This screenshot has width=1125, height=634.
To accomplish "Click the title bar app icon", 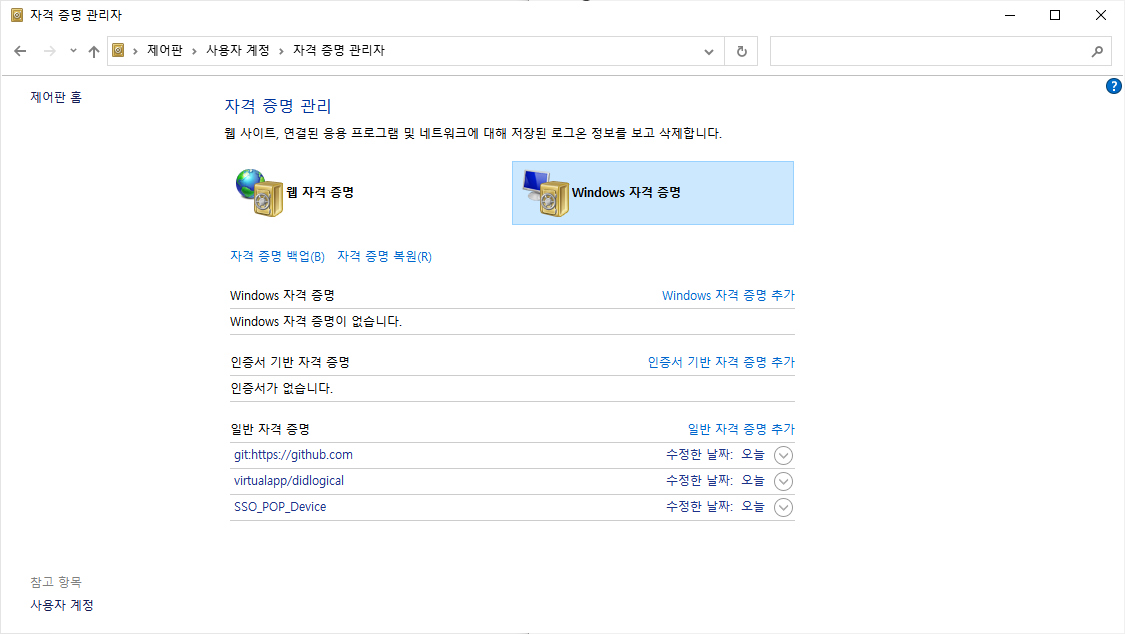I will pyautogui.click(x=17, y=15).
